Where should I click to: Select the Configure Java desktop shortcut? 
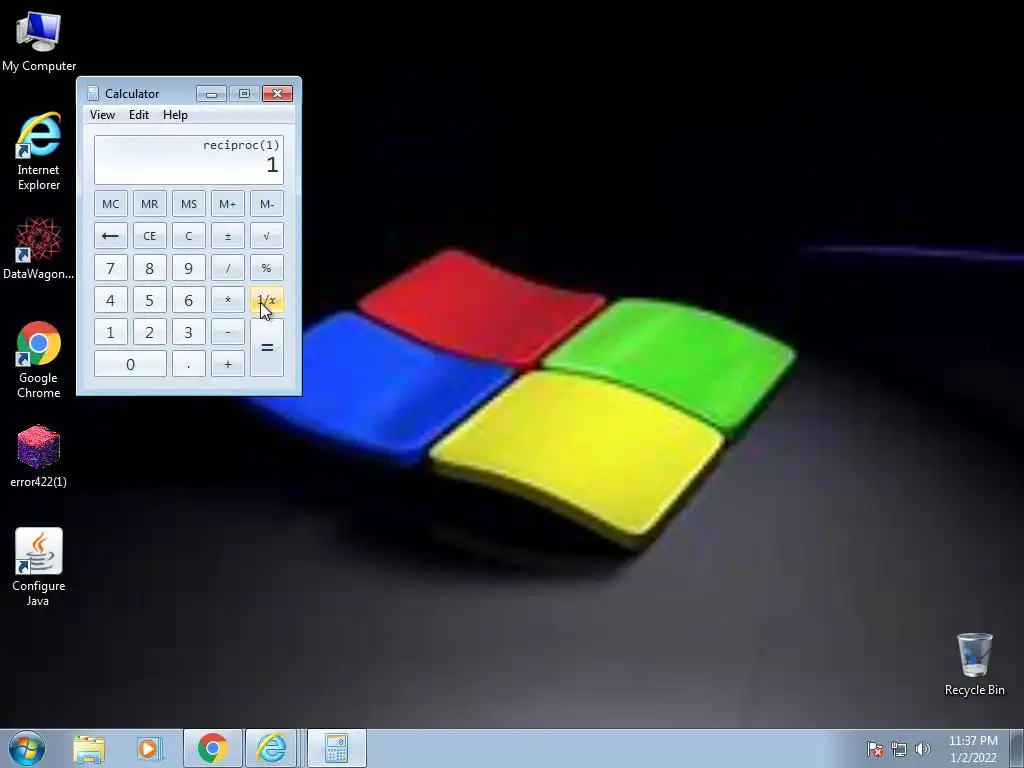39,568
